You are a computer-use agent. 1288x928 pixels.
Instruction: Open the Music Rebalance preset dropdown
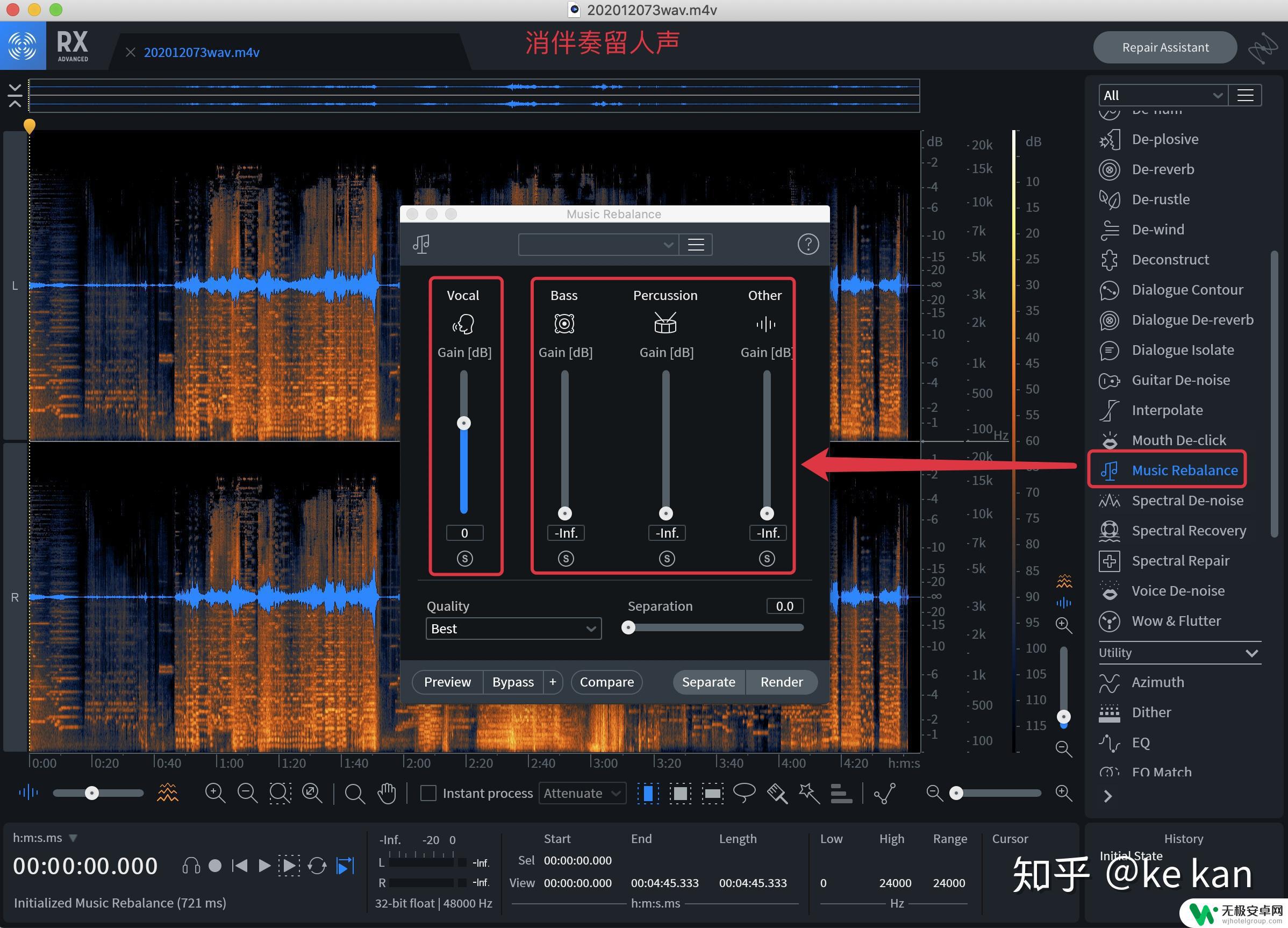(x=598, y=244)
